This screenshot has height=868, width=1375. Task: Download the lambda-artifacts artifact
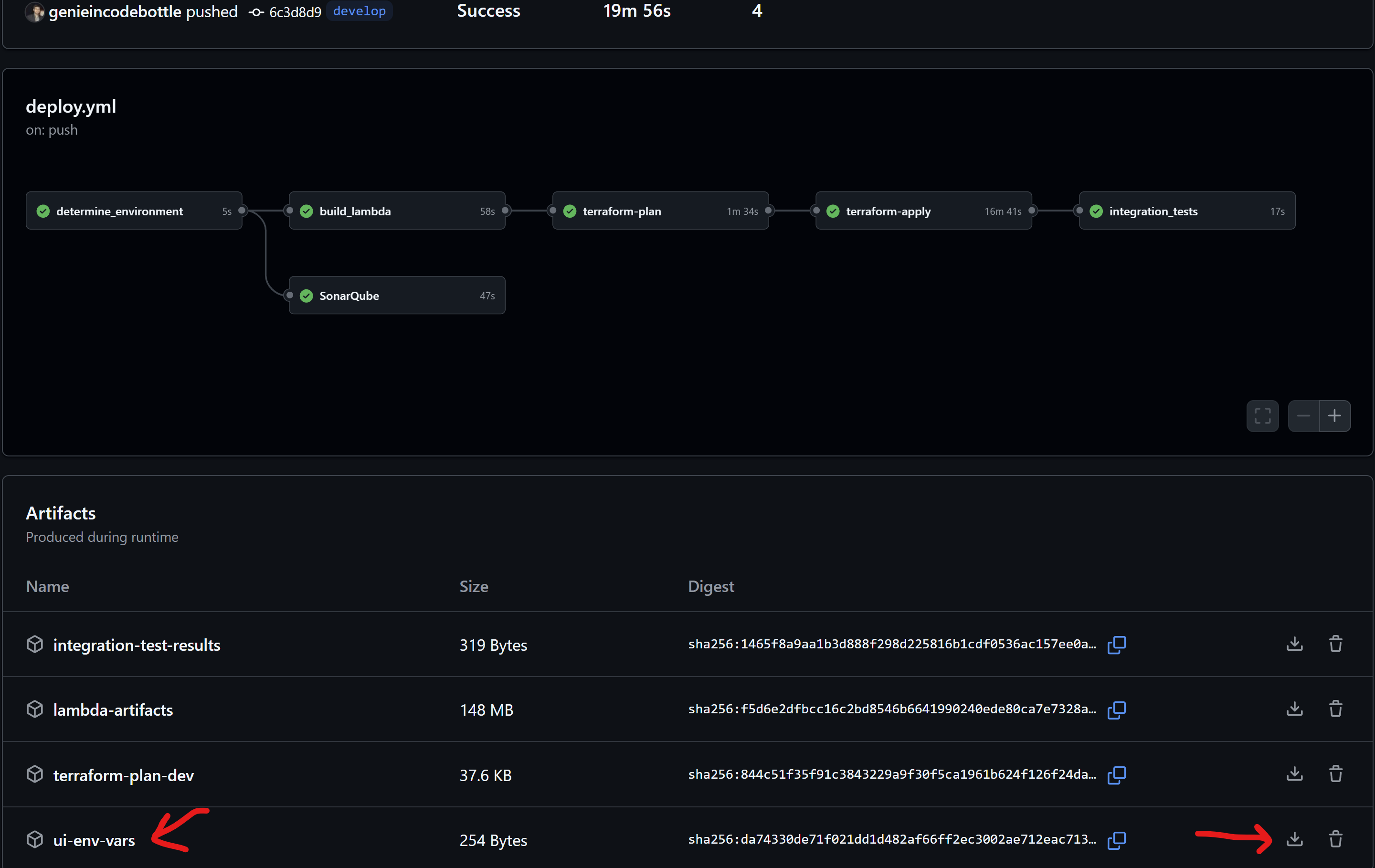(x=1294, y=709)
